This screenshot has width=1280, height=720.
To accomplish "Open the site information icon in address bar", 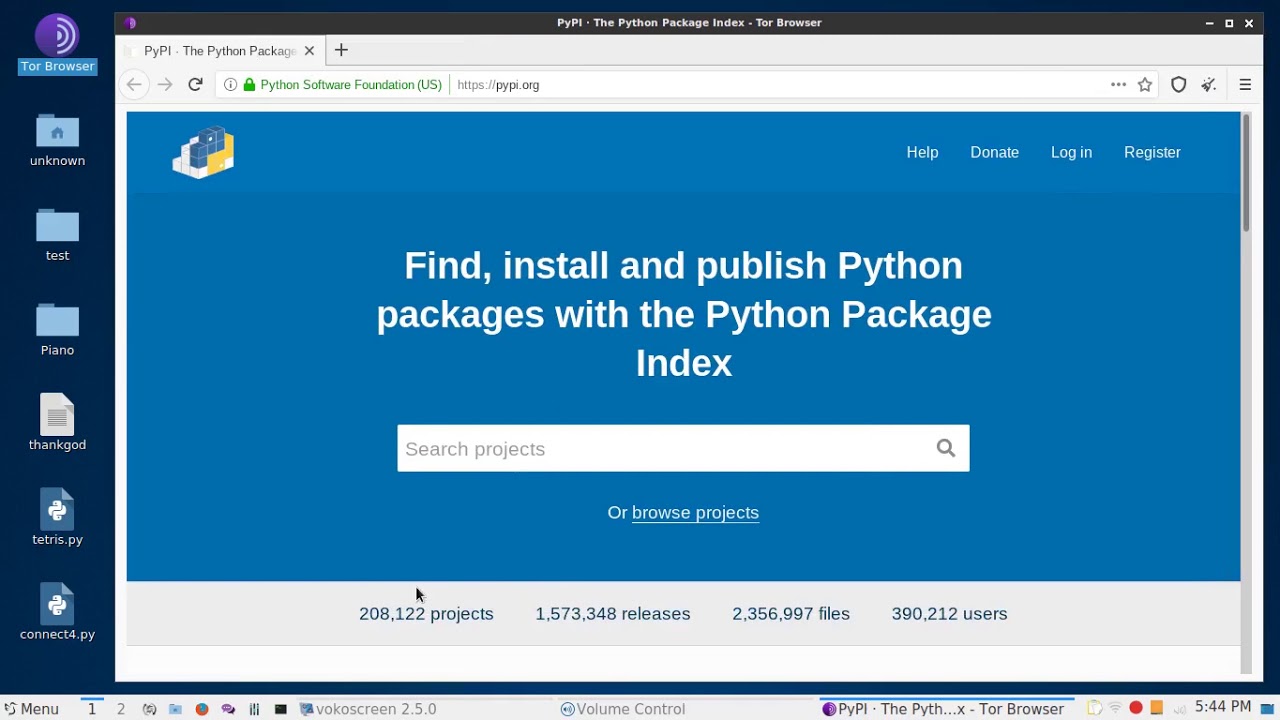I will 230,85.
